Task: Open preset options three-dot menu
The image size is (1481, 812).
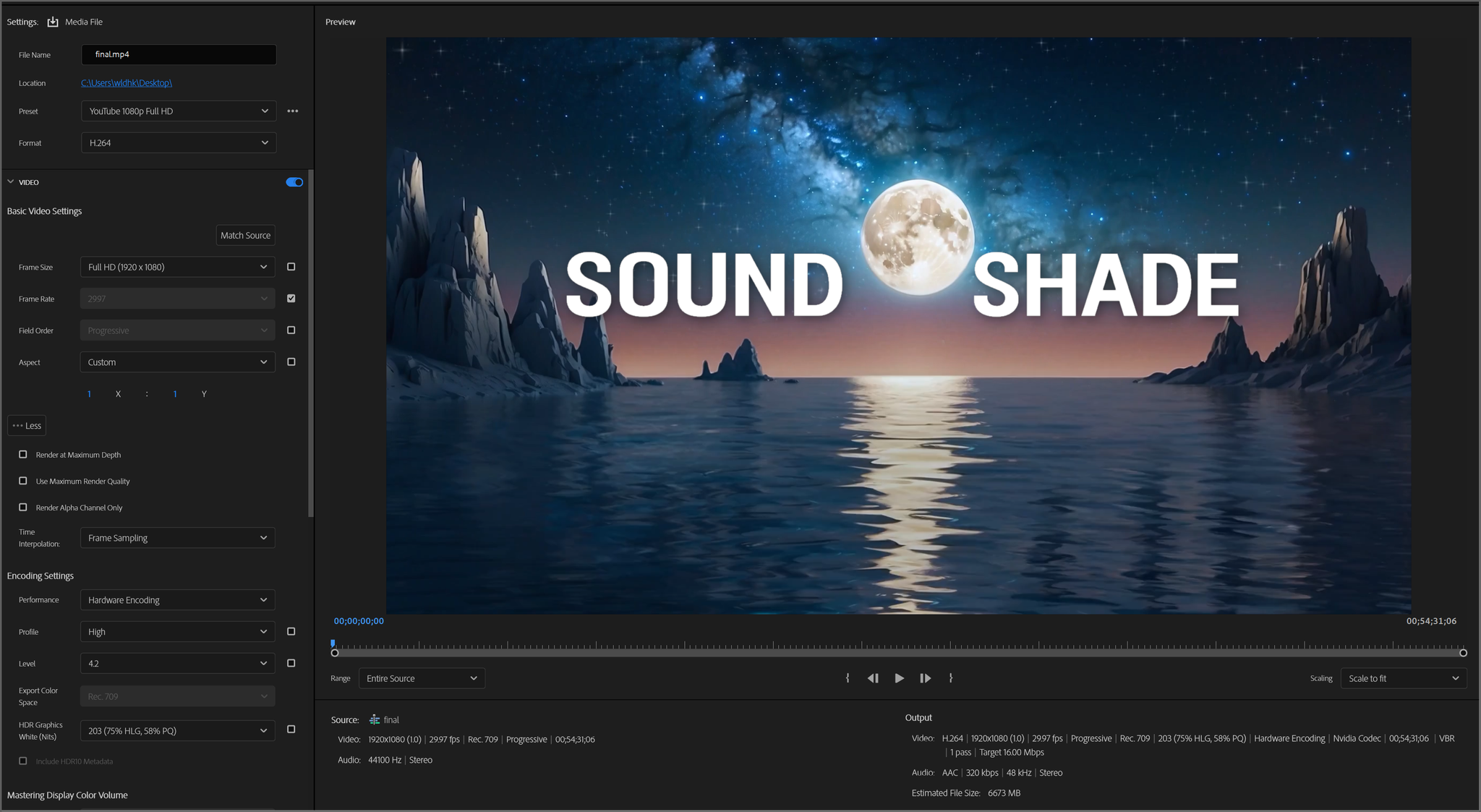Action: tap(293, 111)
